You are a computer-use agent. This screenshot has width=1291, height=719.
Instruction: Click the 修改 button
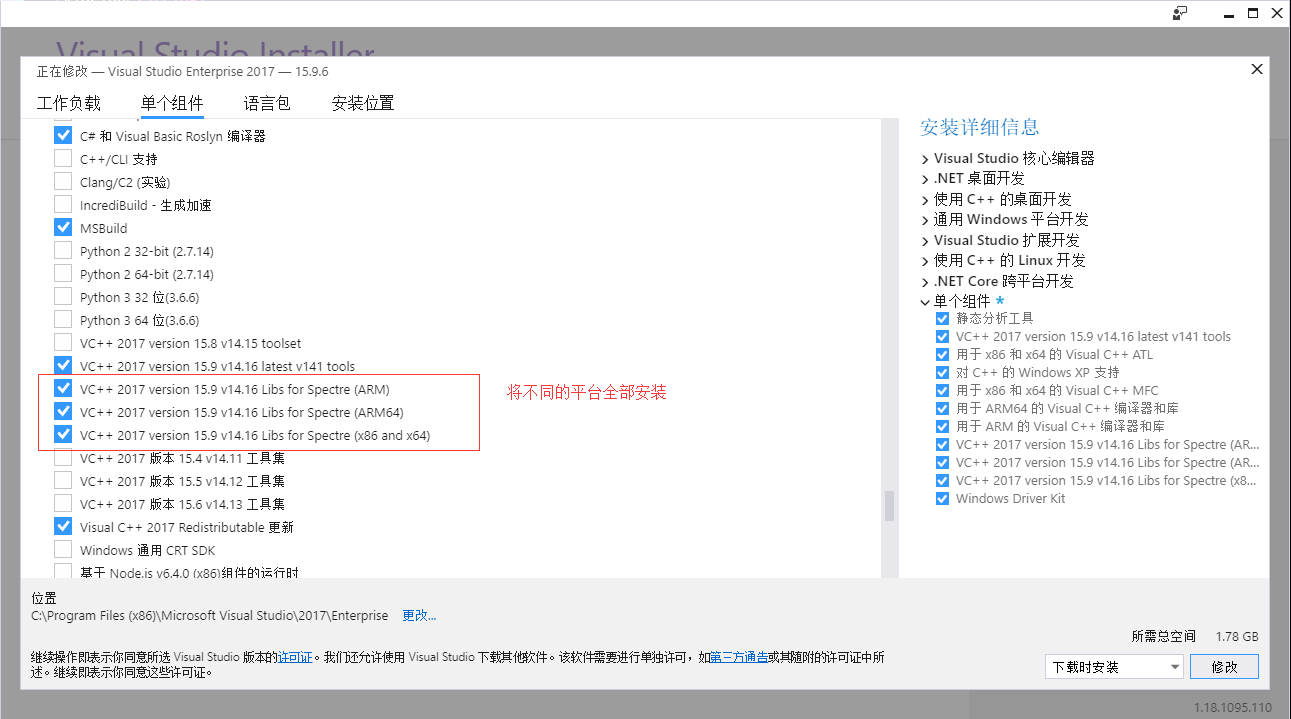[x=1225, y=667]
